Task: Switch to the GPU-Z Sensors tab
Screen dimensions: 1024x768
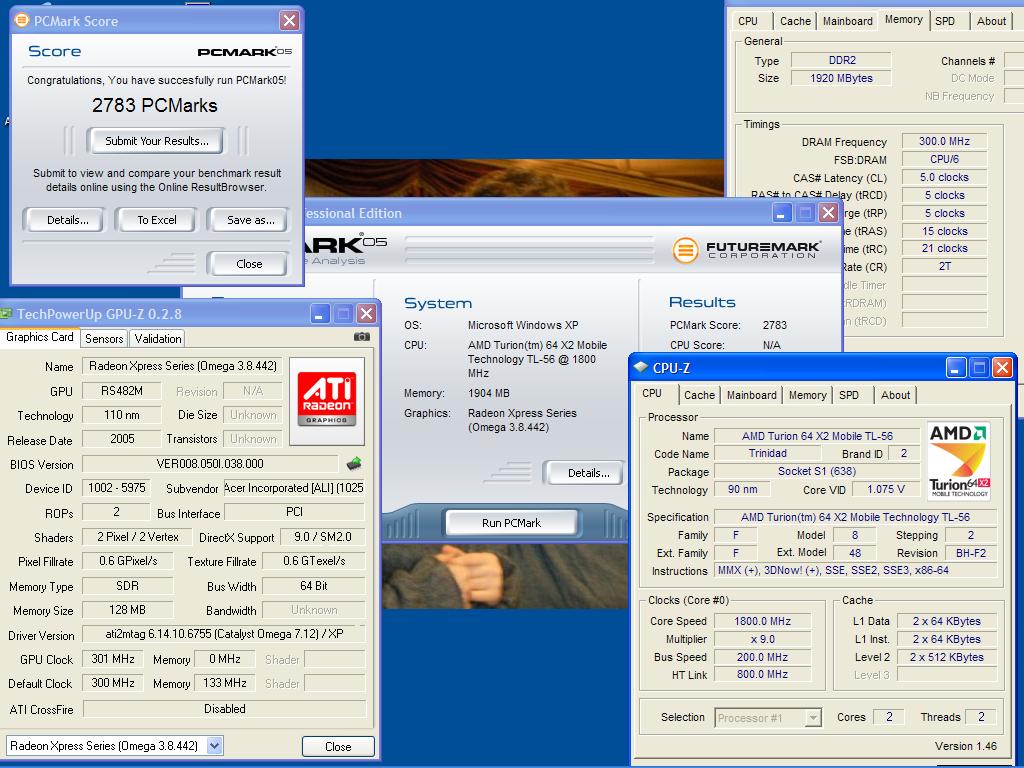Action: point(104,338)
